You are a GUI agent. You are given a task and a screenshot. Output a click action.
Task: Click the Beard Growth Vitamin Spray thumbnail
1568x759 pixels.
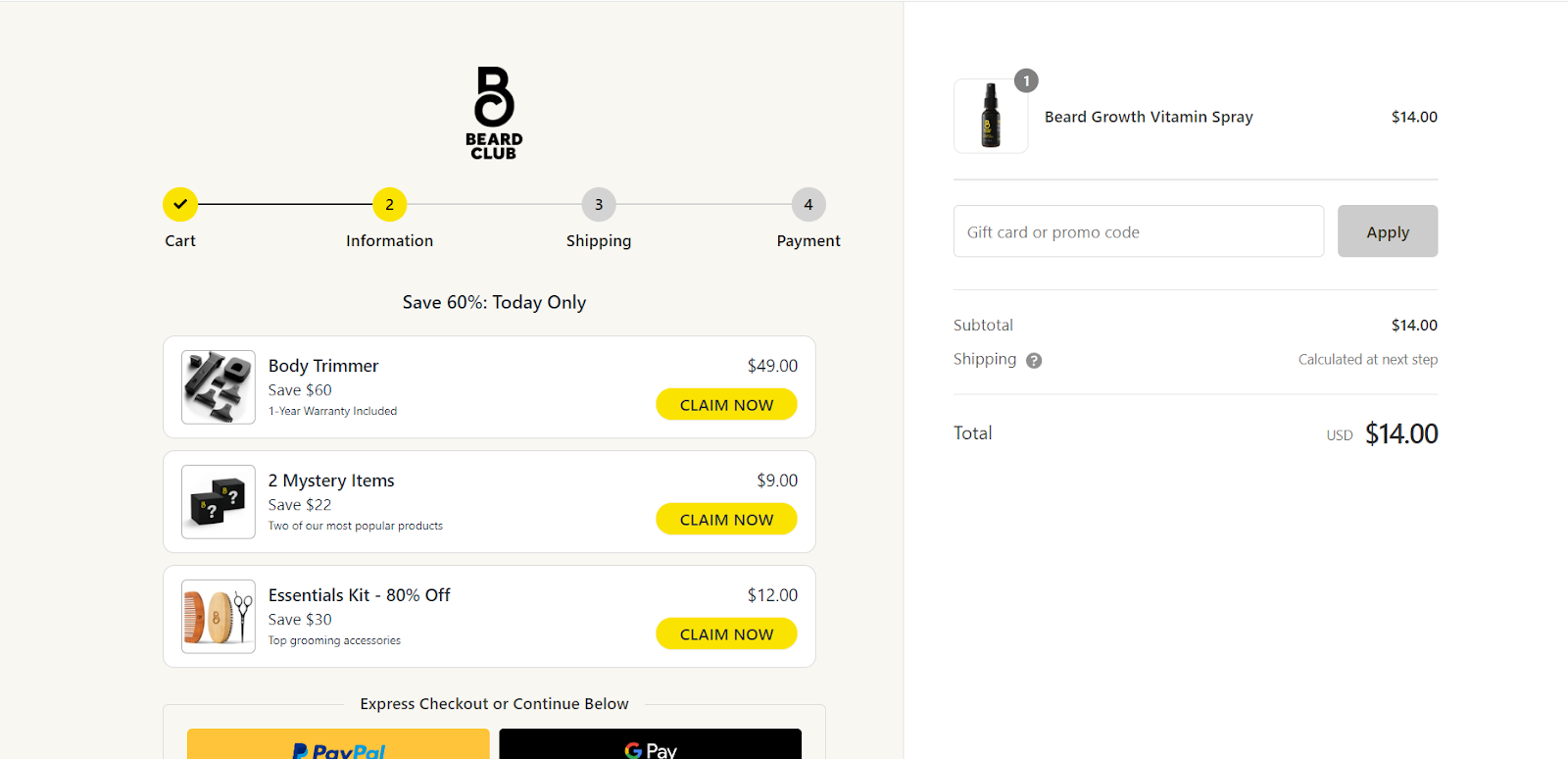[991, 116]
